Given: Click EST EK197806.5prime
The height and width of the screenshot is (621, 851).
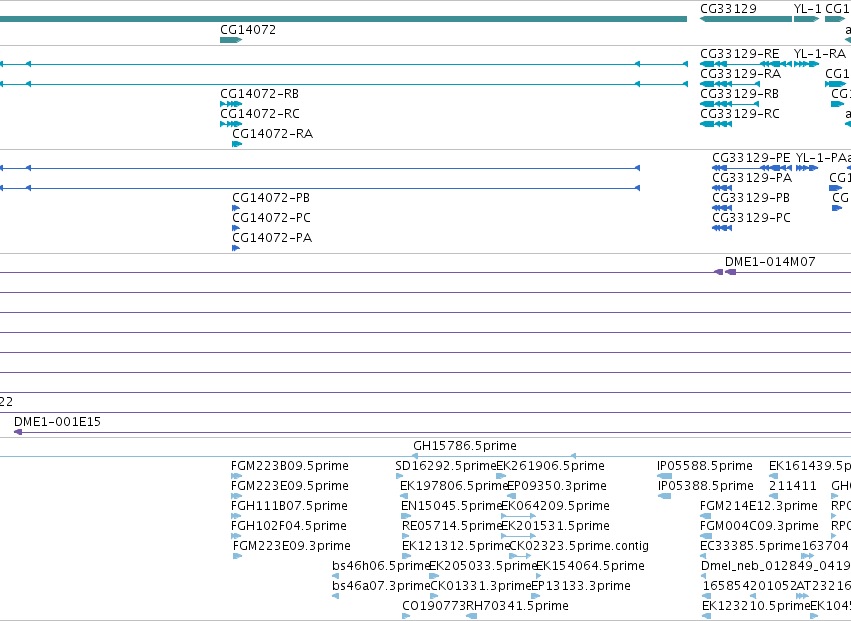Looking at the screenshot, I should click(x=453, y=486).
